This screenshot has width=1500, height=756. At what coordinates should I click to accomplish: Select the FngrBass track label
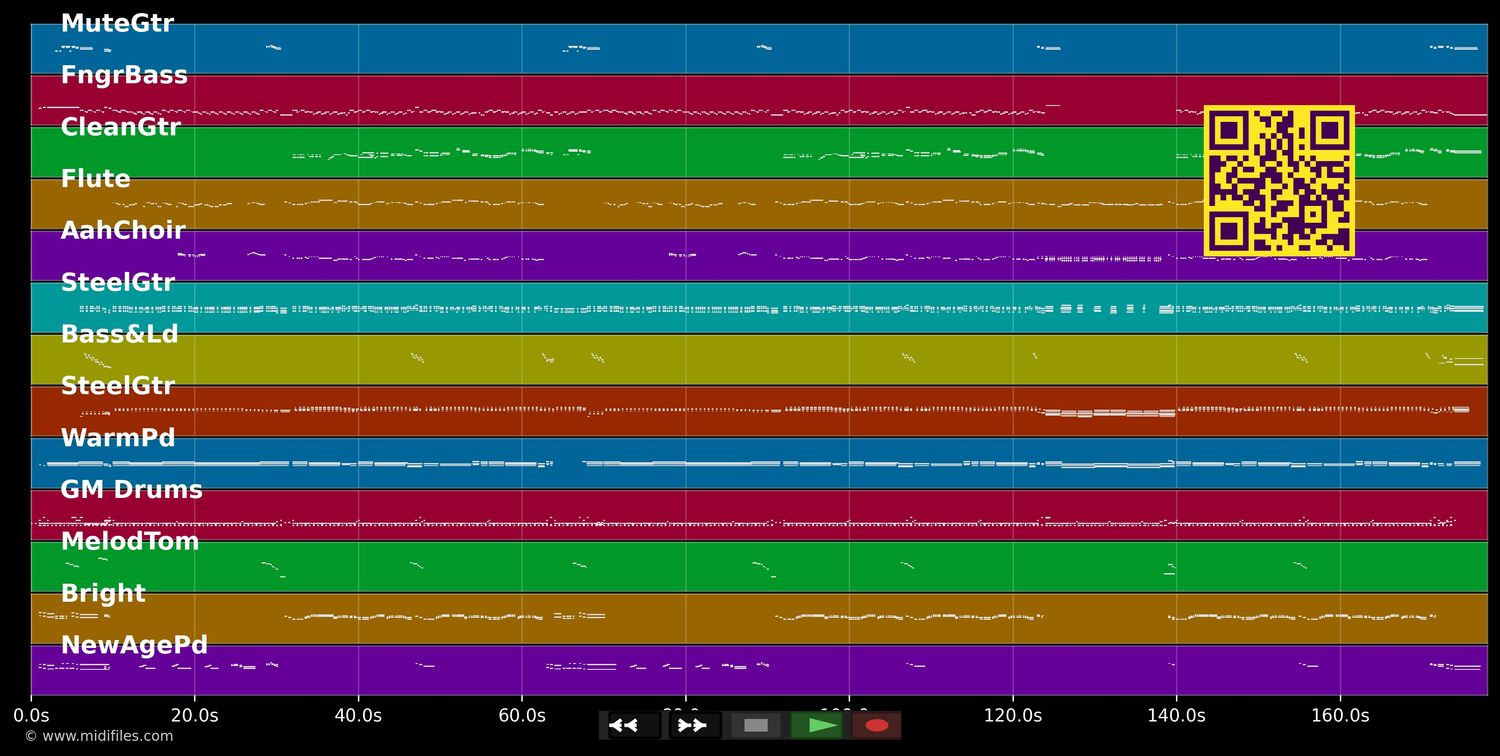pos(124,76)
